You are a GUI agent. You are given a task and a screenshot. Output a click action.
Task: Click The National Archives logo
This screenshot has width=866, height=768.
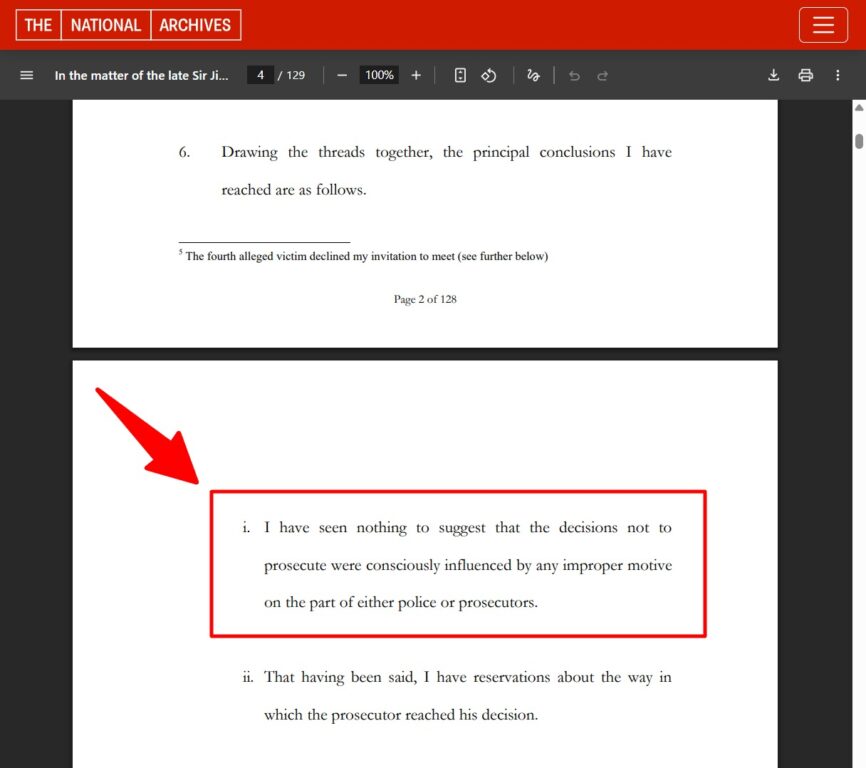(x=128, y=25)
